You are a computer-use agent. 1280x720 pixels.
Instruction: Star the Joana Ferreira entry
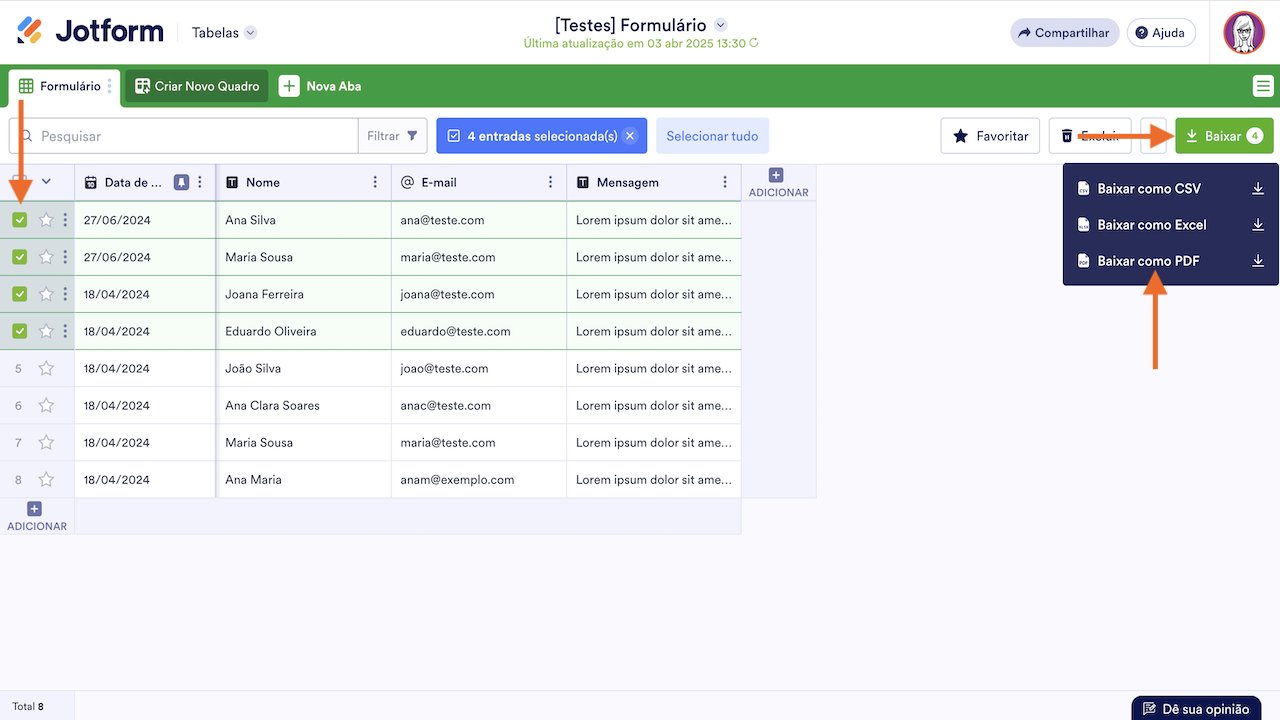(46, 294)
